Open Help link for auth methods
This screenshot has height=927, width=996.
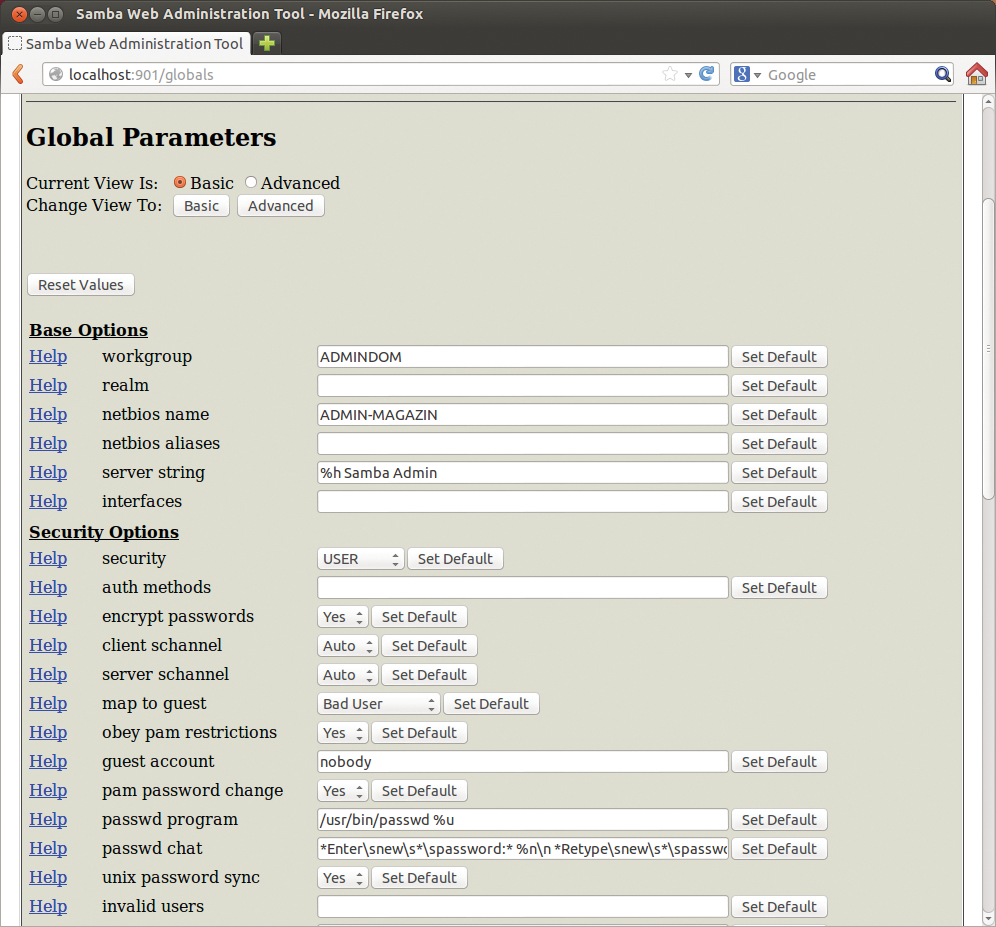pyautogui.click(x=48, y=588)
